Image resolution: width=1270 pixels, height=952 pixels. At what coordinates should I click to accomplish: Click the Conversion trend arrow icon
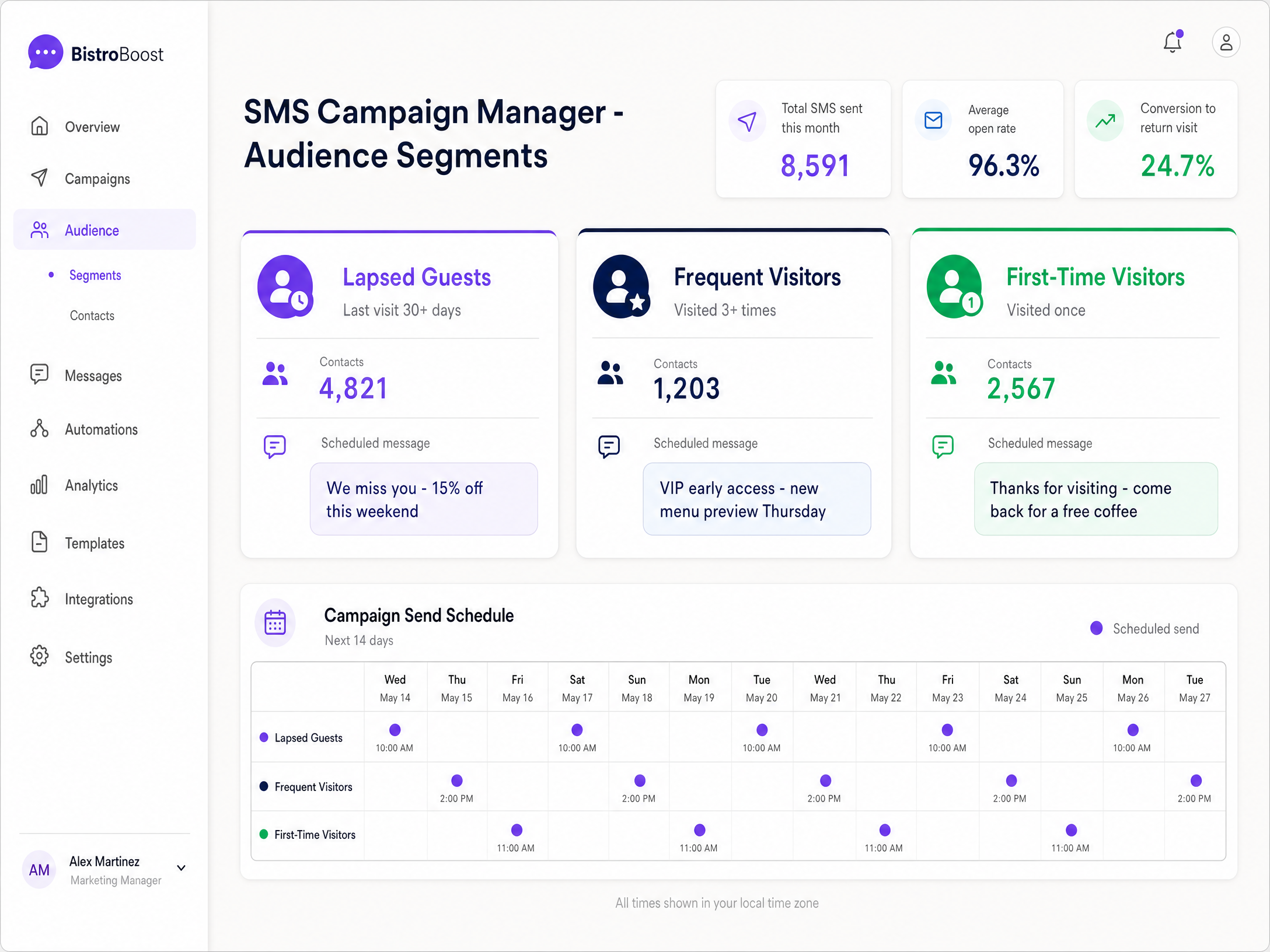(x=1105, y=121)
